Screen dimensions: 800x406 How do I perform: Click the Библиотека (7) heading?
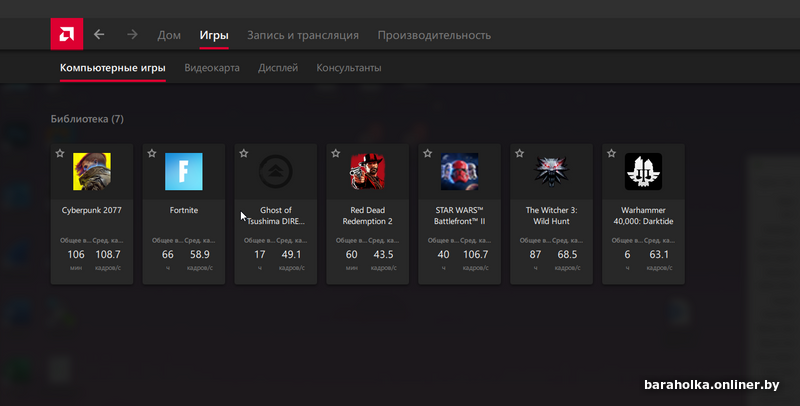coord(87,119)
